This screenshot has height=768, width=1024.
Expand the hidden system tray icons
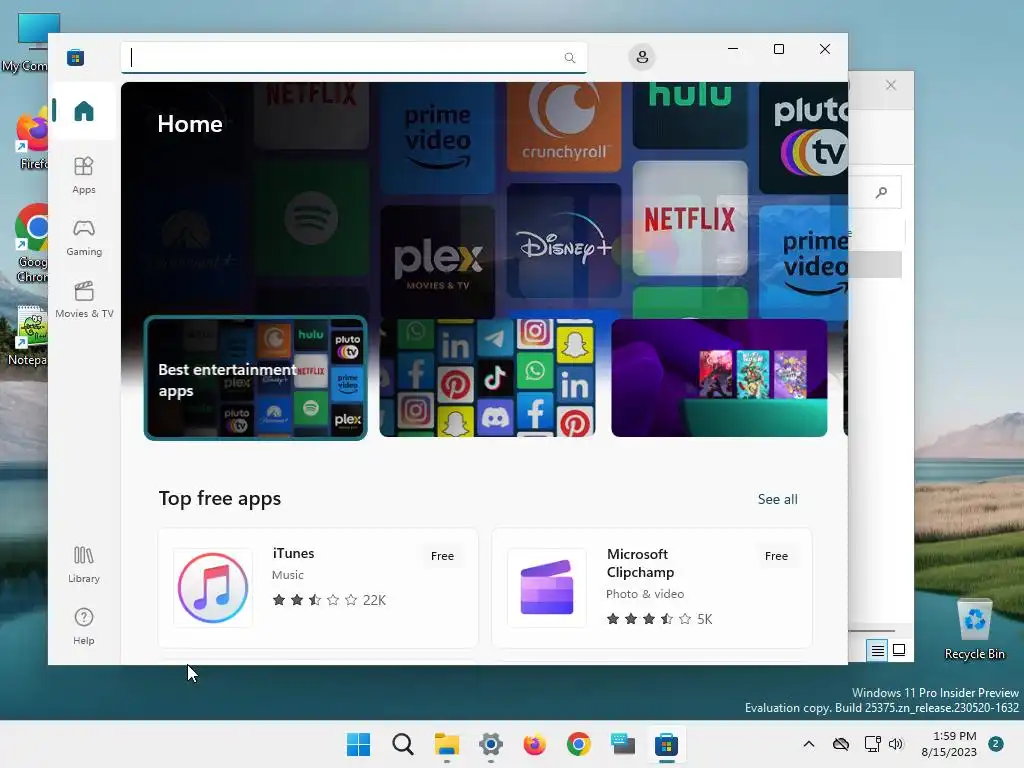[x=808, y=744]
